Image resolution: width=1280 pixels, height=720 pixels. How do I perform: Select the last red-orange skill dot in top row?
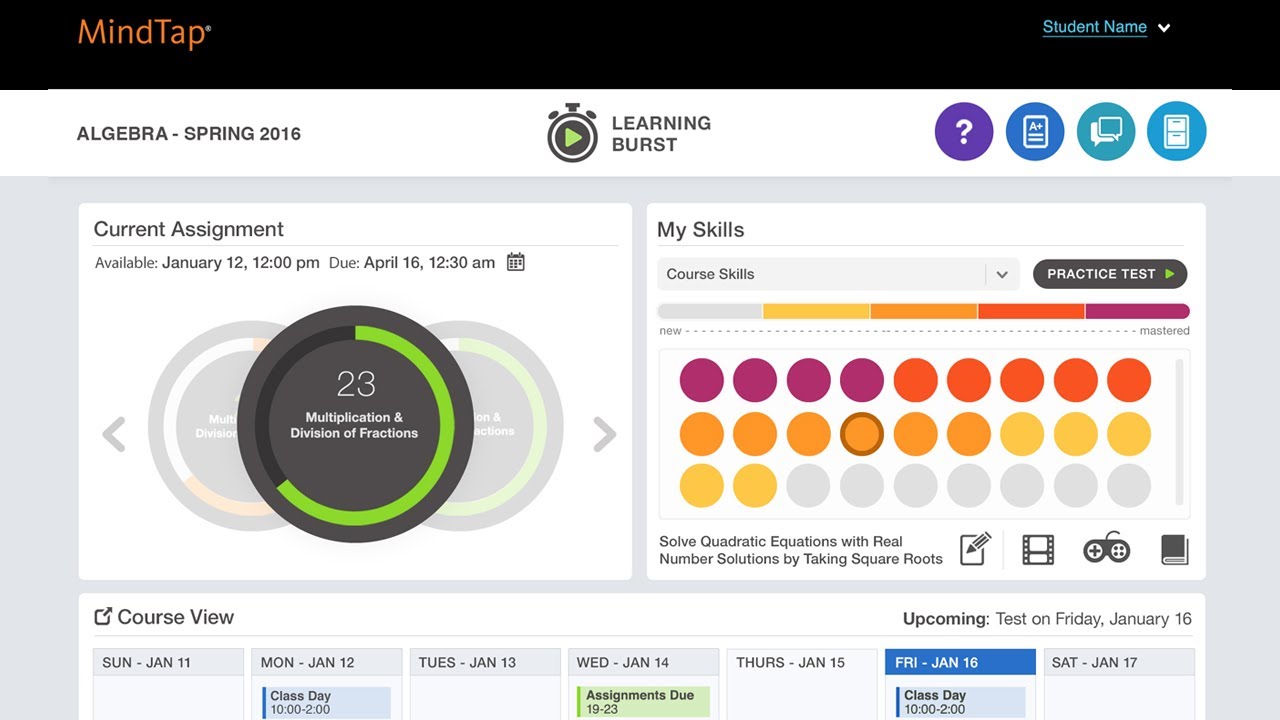pyautogui.click(x=1129, y=381)
